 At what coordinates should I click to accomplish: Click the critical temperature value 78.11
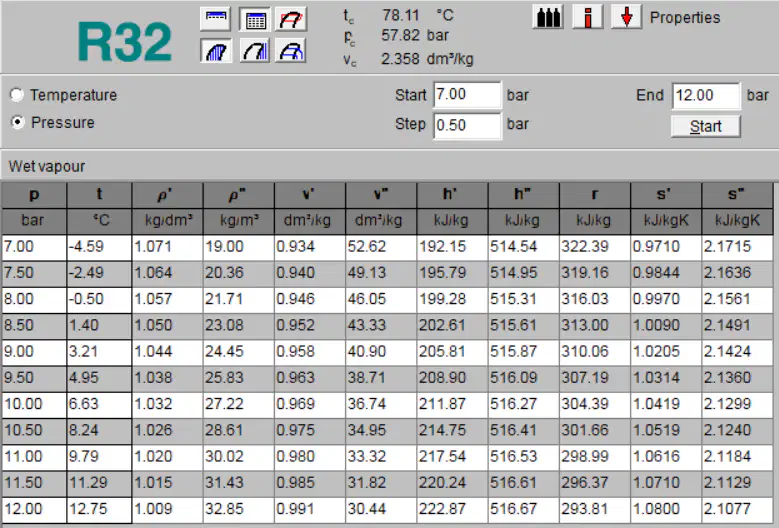400,15
